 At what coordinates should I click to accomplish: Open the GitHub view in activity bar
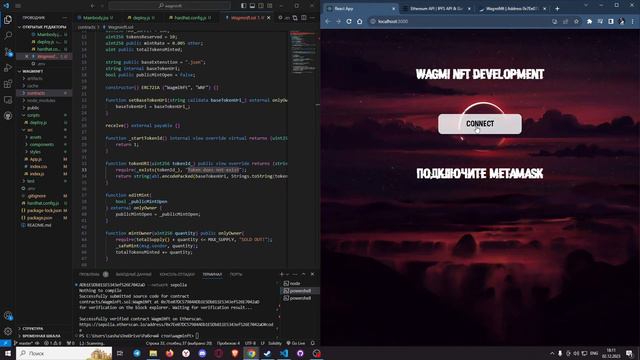8,116
